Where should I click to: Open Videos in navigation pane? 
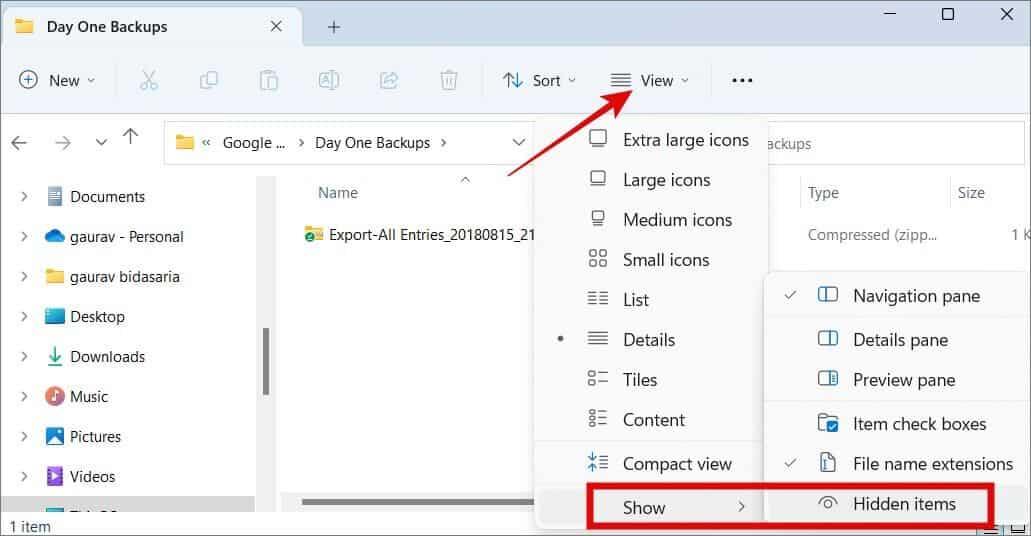pyautogui.click(x=81, y=476)
